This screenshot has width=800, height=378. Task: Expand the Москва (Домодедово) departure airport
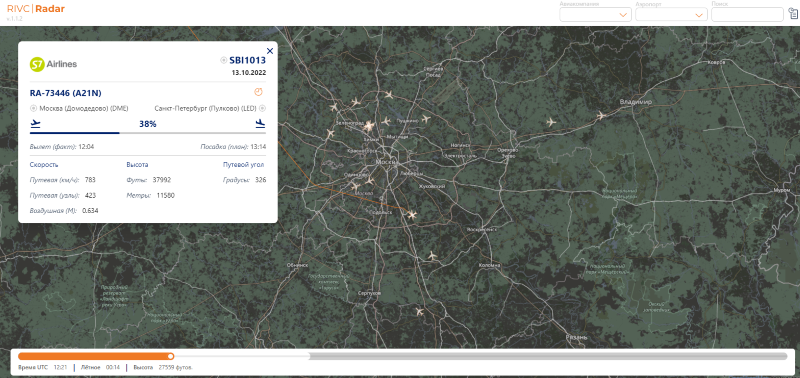point(34,108)
